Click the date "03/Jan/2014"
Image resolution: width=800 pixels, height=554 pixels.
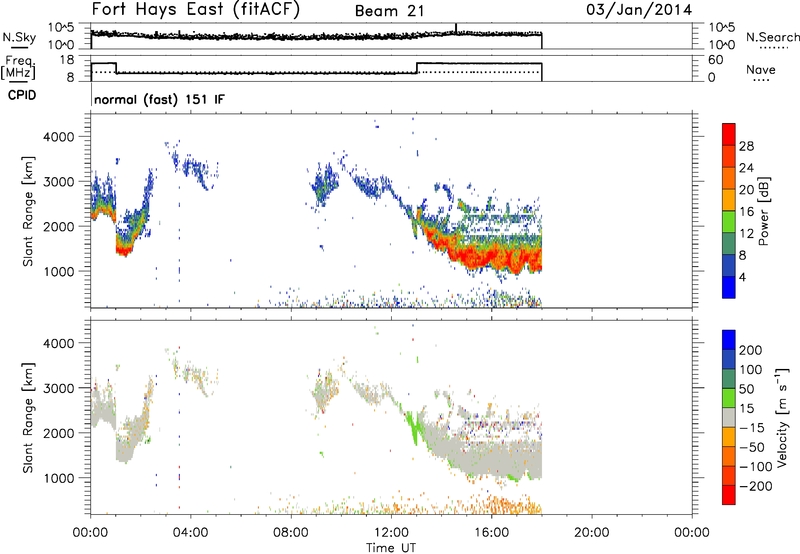[x=639, y=10]
